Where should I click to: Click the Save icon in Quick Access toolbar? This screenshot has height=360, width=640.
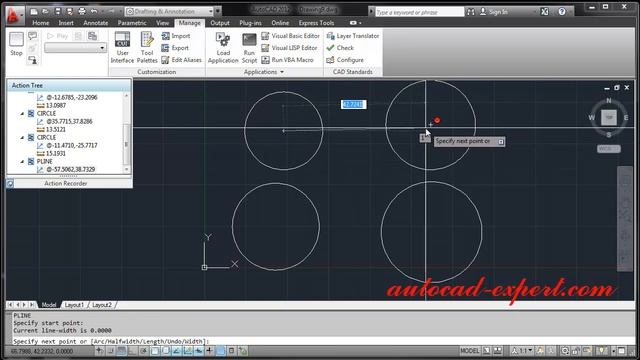58,11
